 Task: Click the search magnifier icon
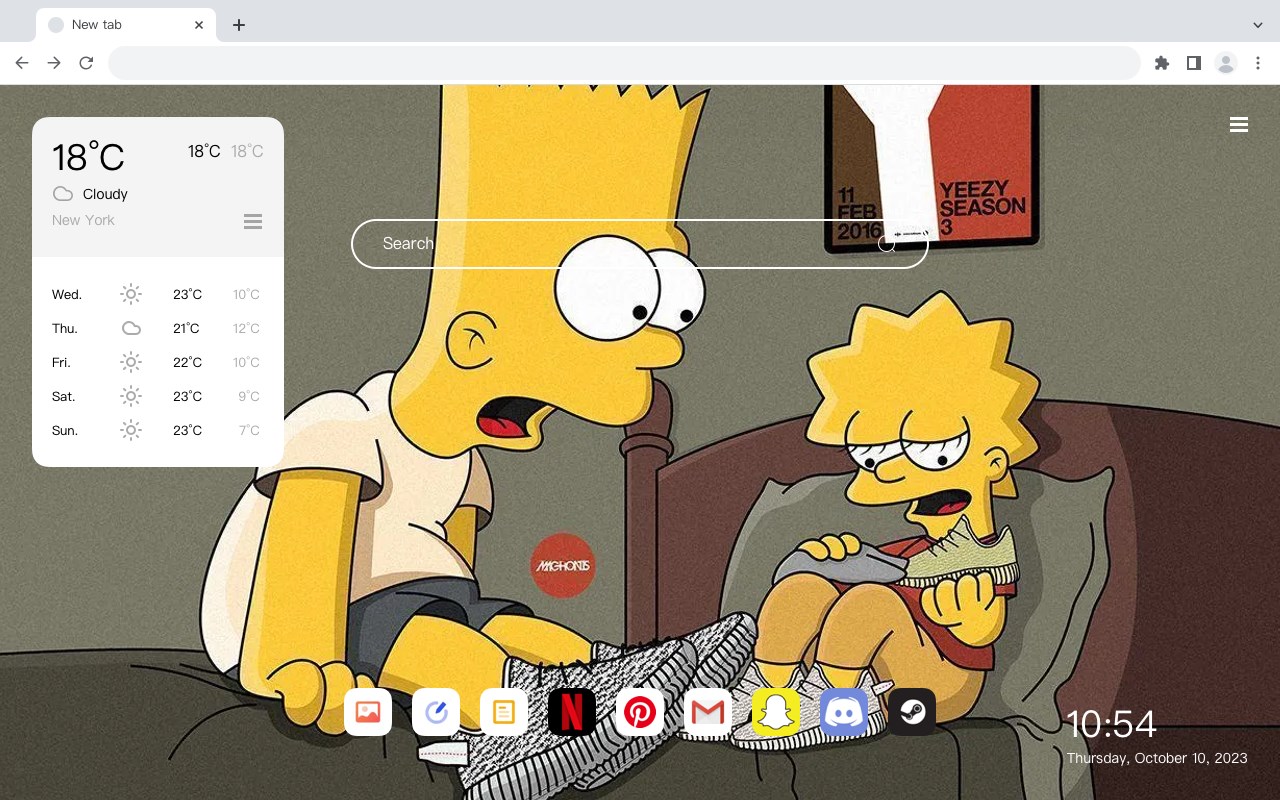pos(887,244)
